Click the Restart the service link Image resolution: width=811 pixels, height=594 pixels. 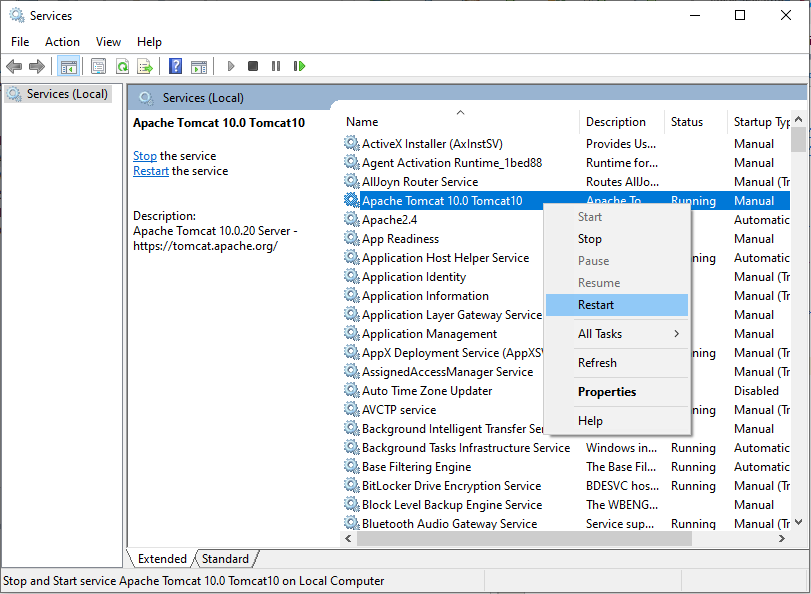coord(151,171)
